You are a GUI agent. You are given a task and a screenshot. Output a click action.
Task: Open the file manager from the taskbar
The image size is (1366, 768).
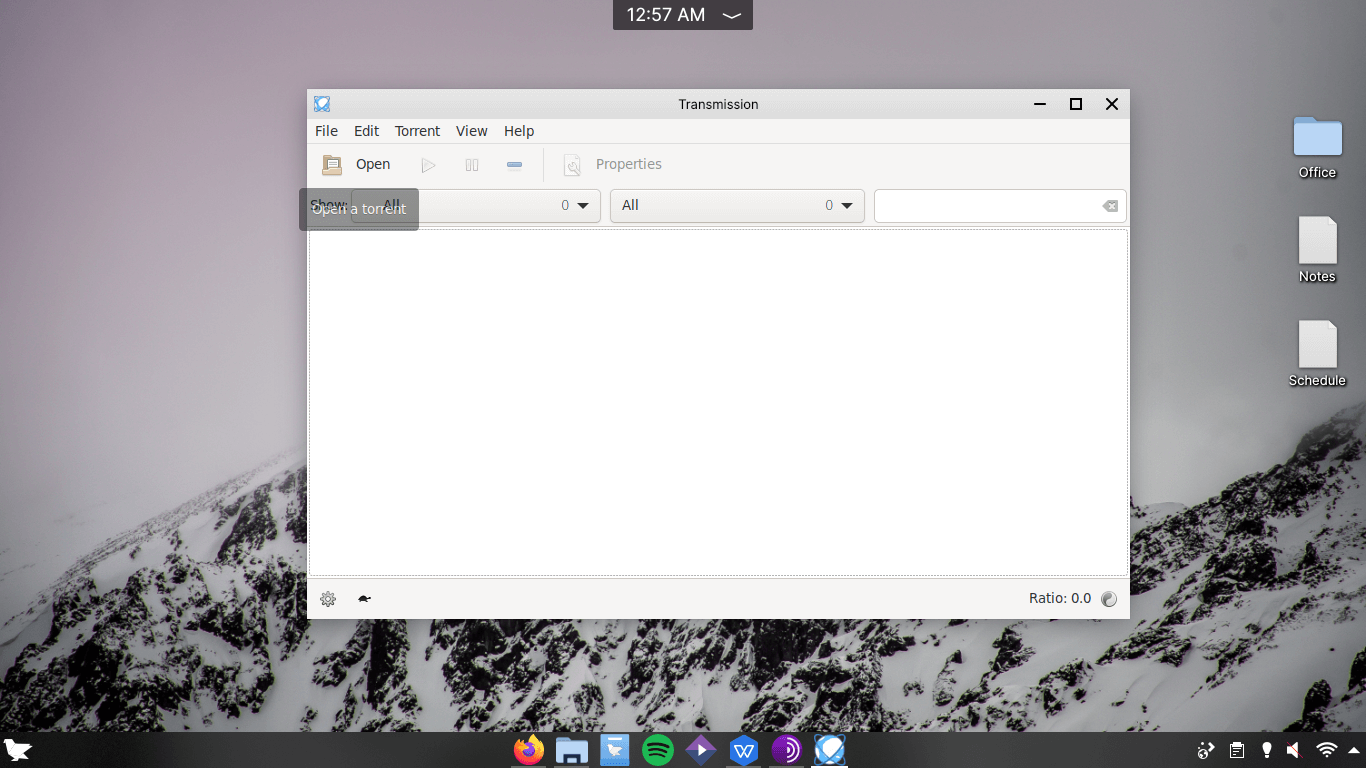tap(571, 750)
